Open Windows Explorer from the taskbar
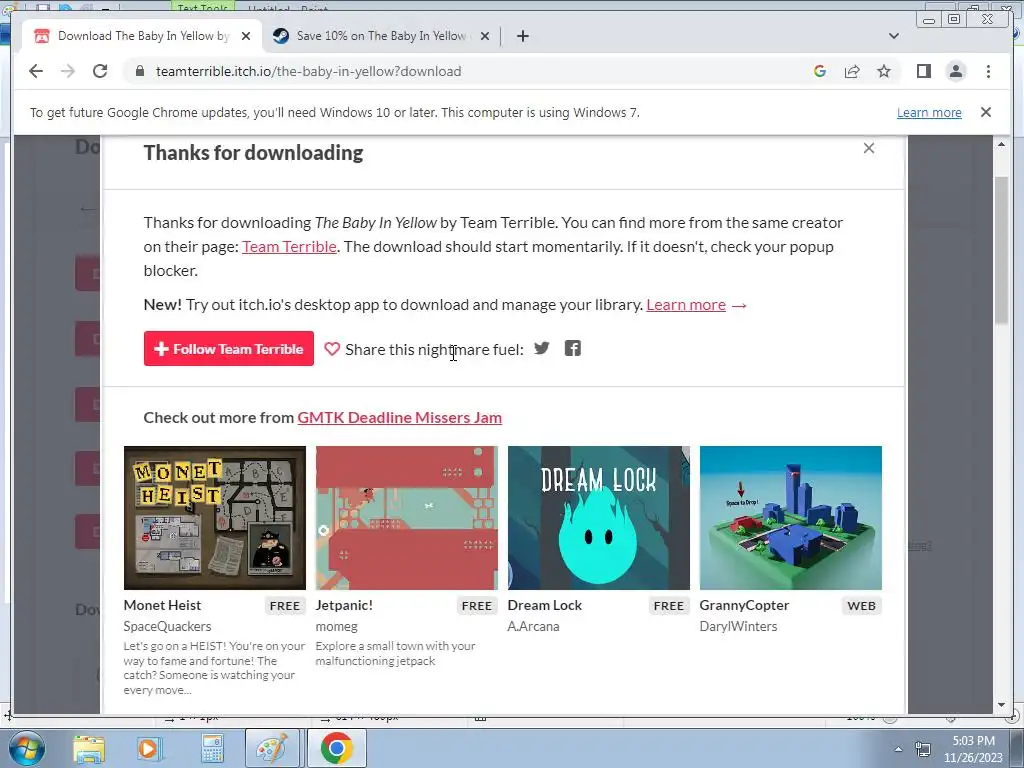1024x768 pixels. (x=89, y=748)
